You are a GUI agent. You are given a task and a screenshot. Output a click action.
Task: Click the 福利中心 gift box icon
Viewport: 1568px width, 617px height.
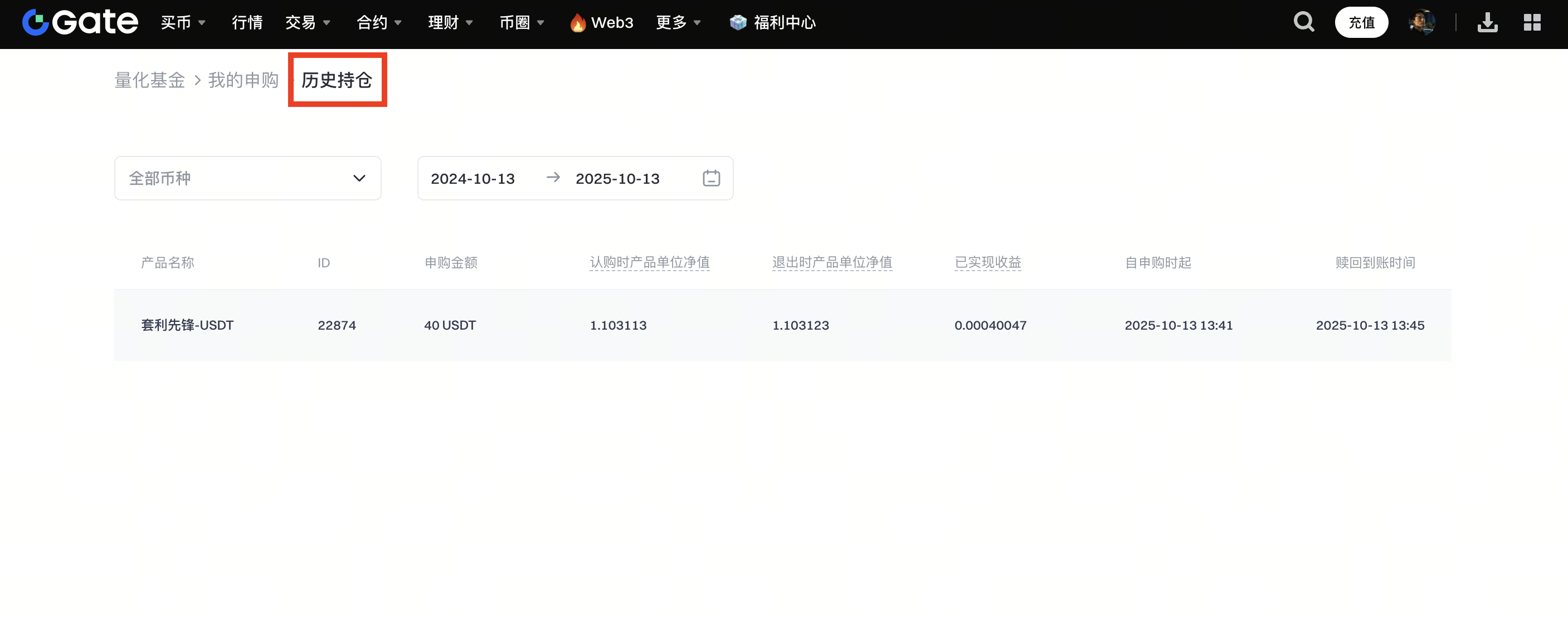pos(738,22)
